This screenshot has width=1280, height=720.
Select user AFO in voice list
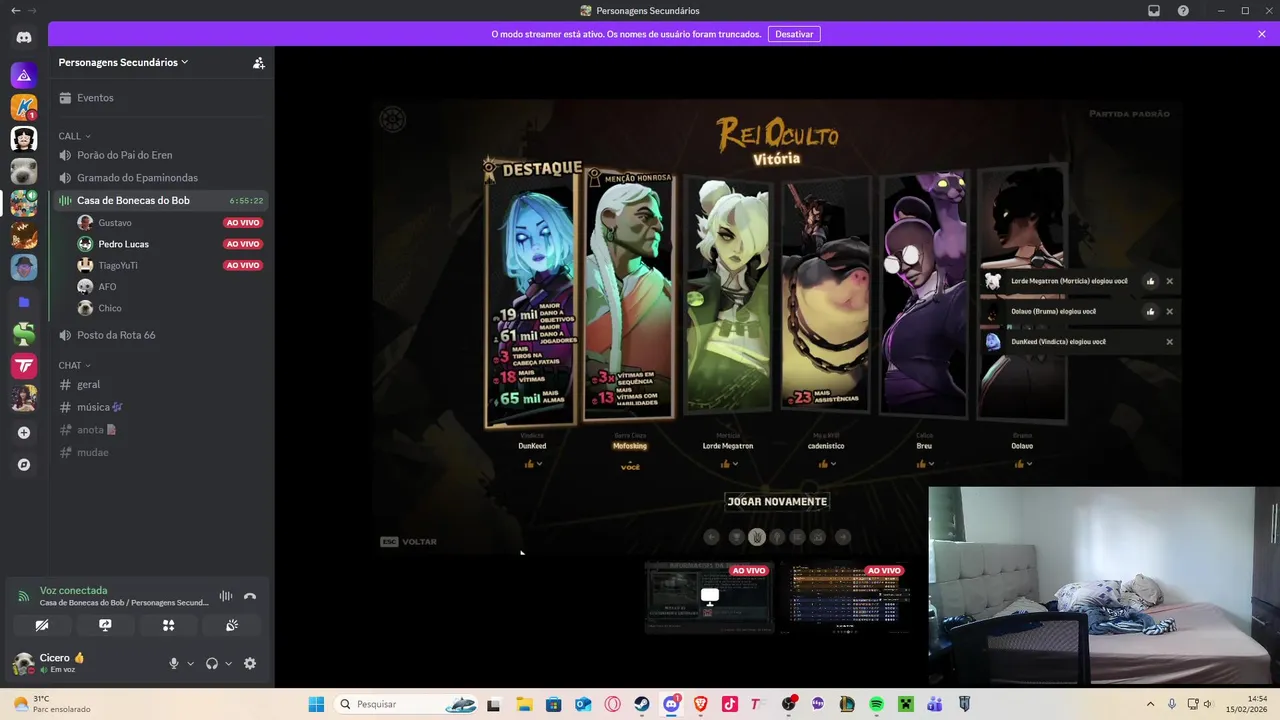[170, 287]
